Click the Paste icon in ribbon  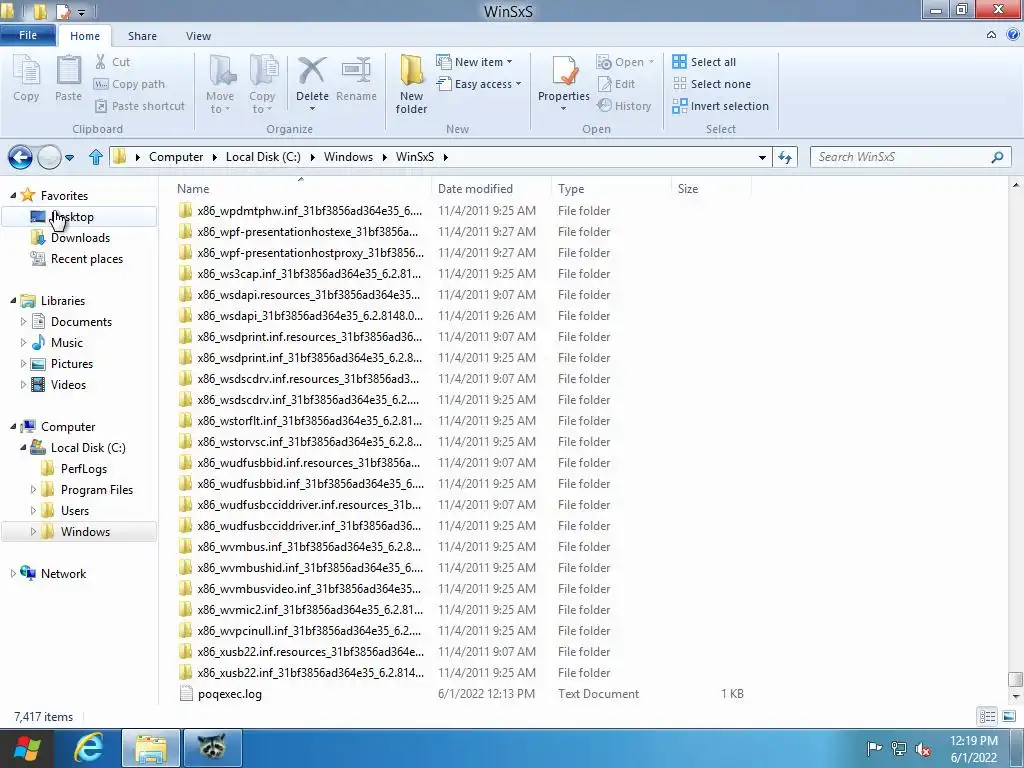click(69, 72)
